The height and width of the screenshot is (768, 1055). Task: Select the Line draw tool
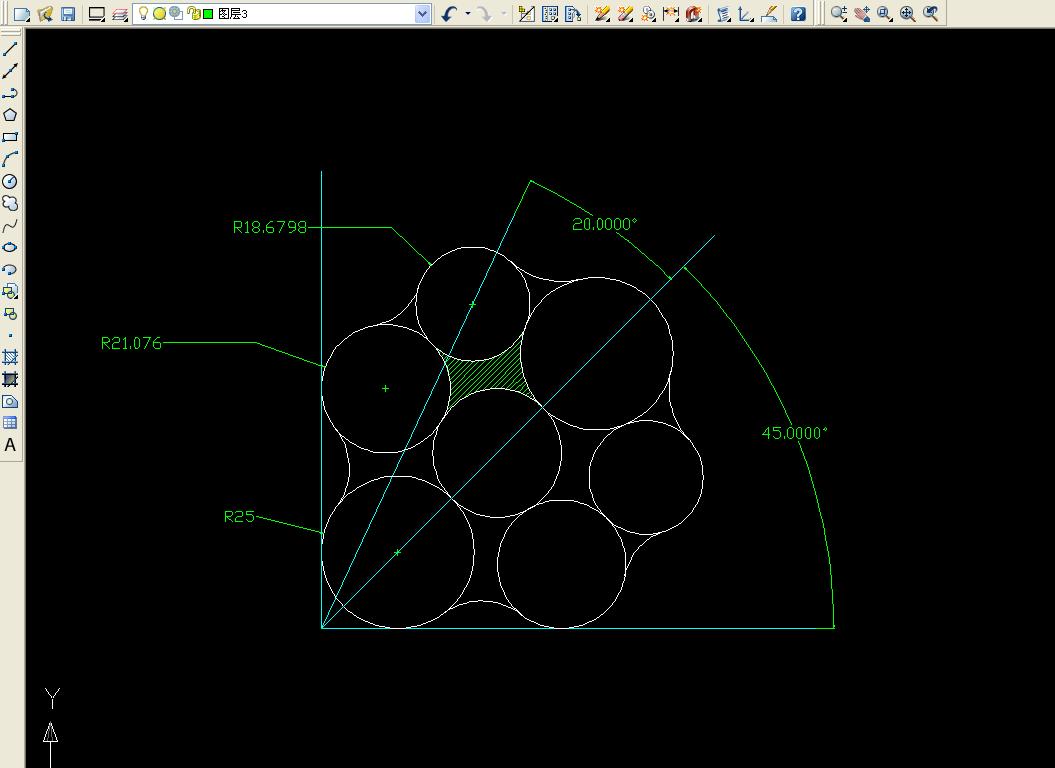(10, 49)
